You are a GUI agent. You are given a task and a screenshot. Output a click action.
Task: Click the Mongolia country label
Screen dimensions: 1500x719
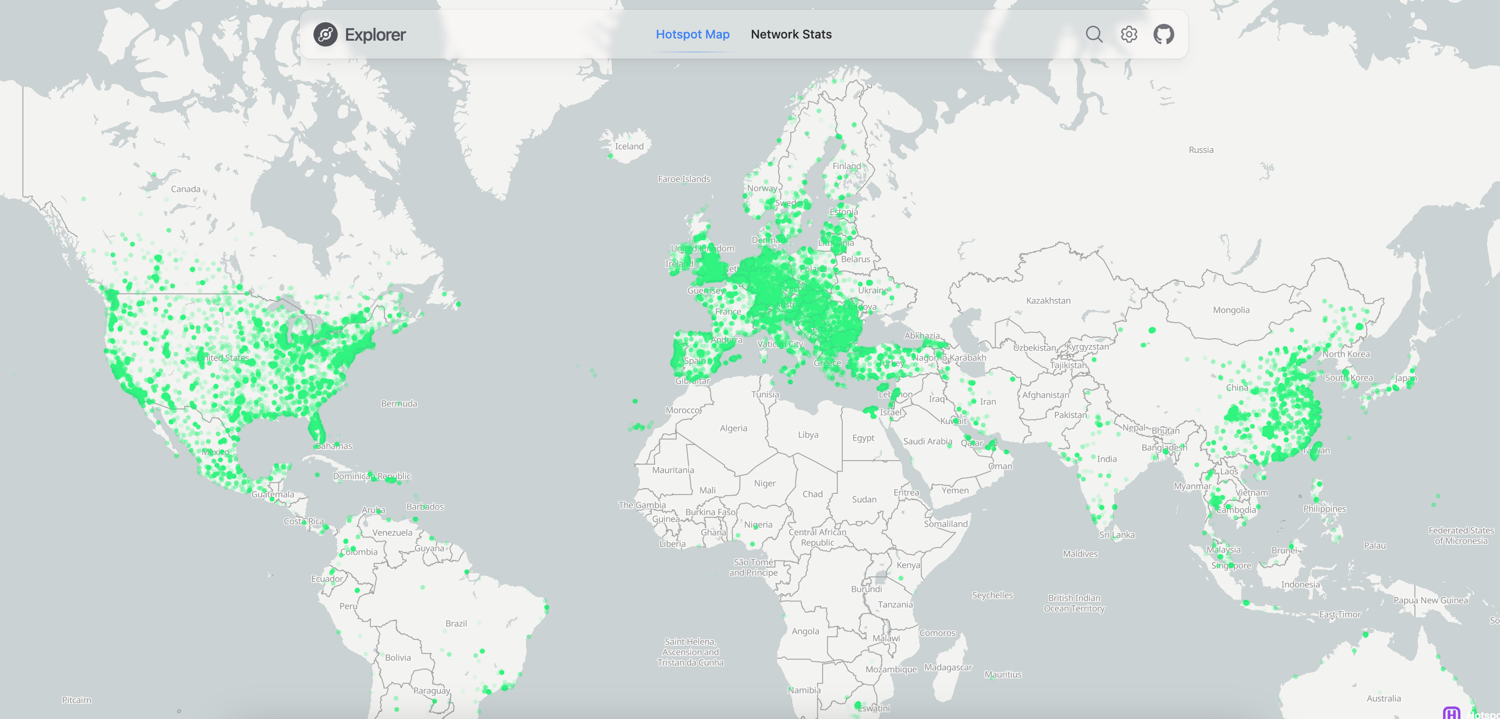click(1231, 310)
